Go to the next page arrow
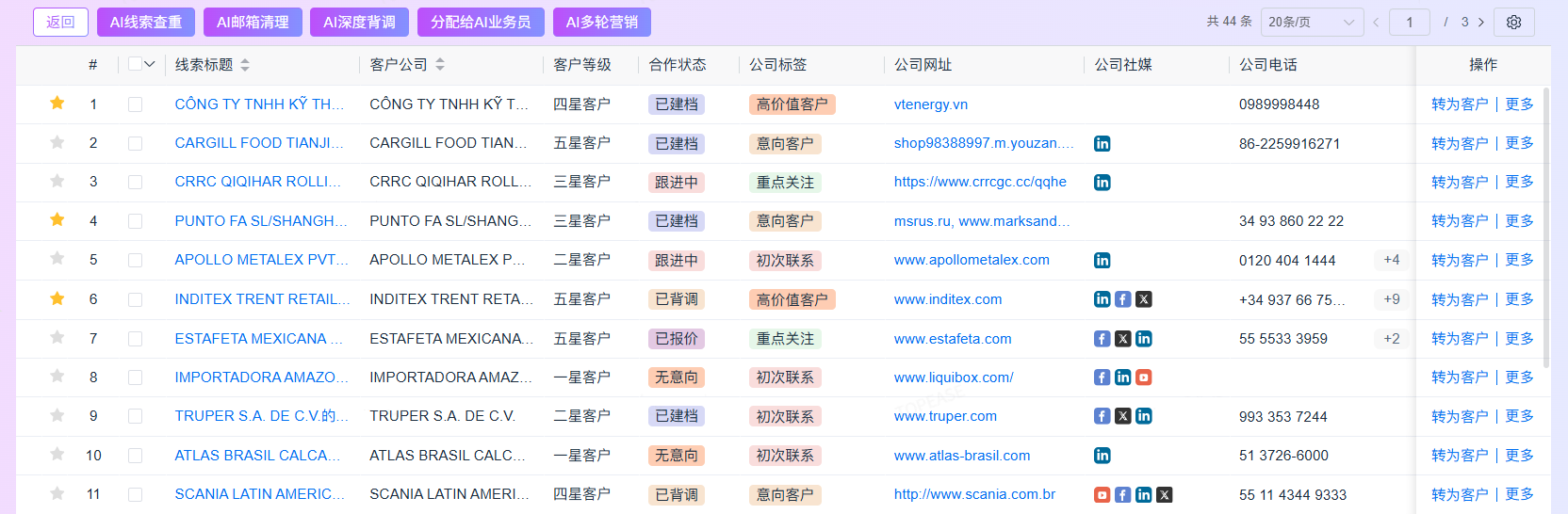This screenshot has height=514, width=1568. point(1481,22)
